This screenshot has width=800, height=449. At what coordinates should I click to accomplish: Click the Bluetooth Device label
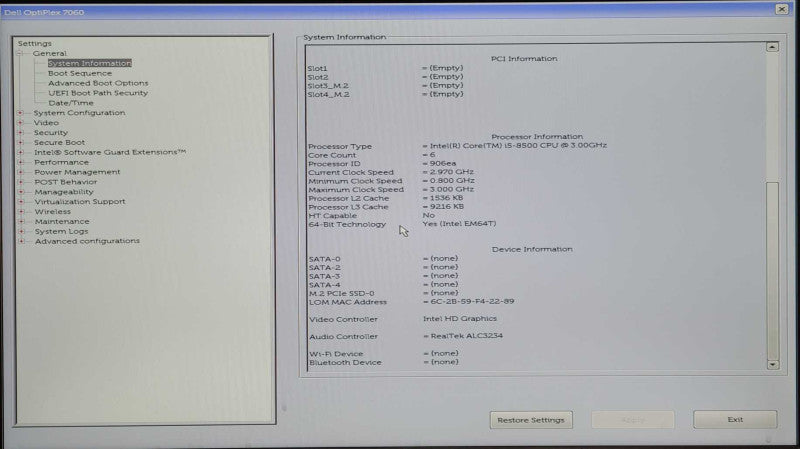point(345,362)
